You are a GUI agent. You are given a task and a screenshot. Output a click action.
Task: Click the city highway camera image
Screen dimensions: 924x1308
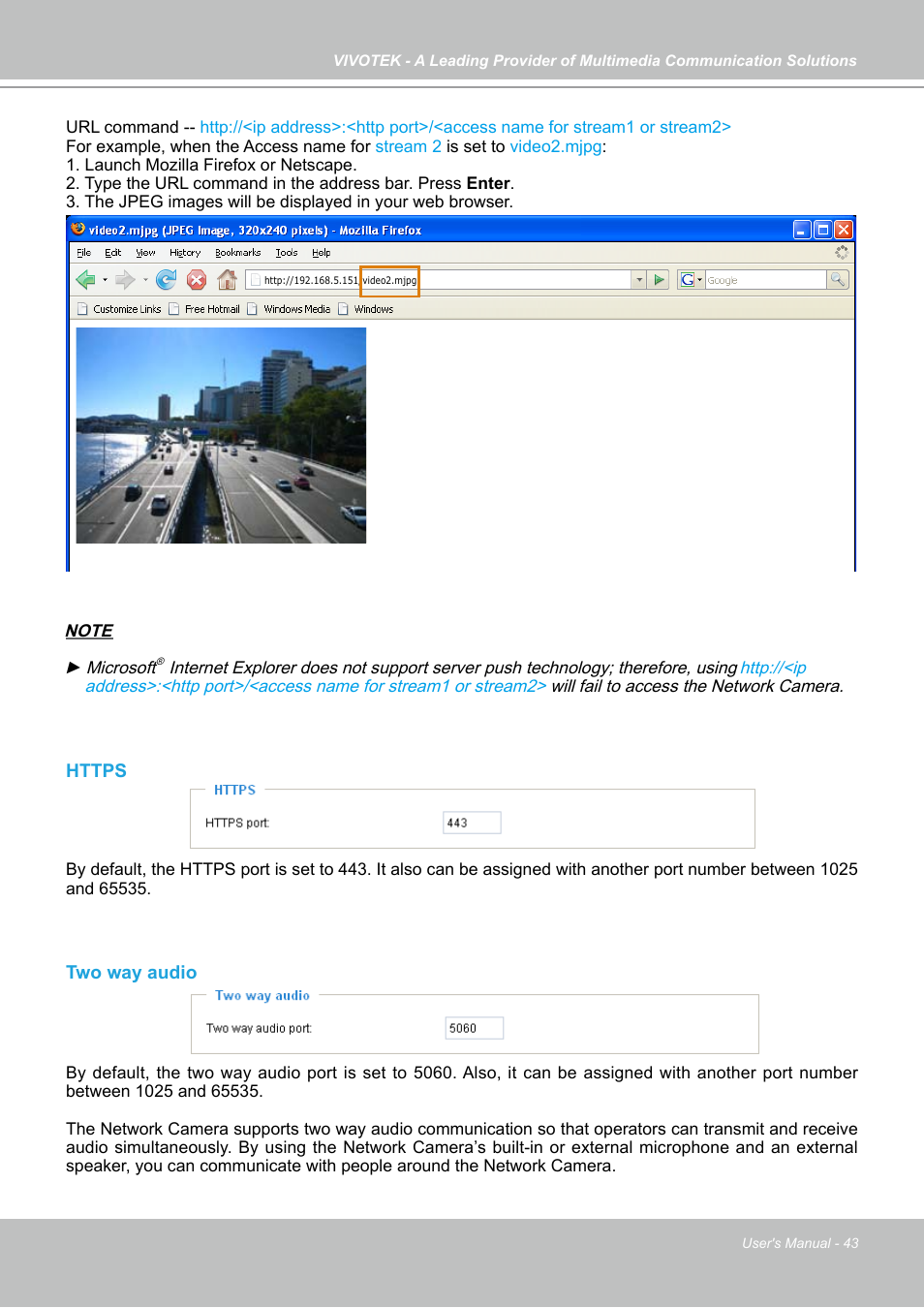tap(221, 435)
